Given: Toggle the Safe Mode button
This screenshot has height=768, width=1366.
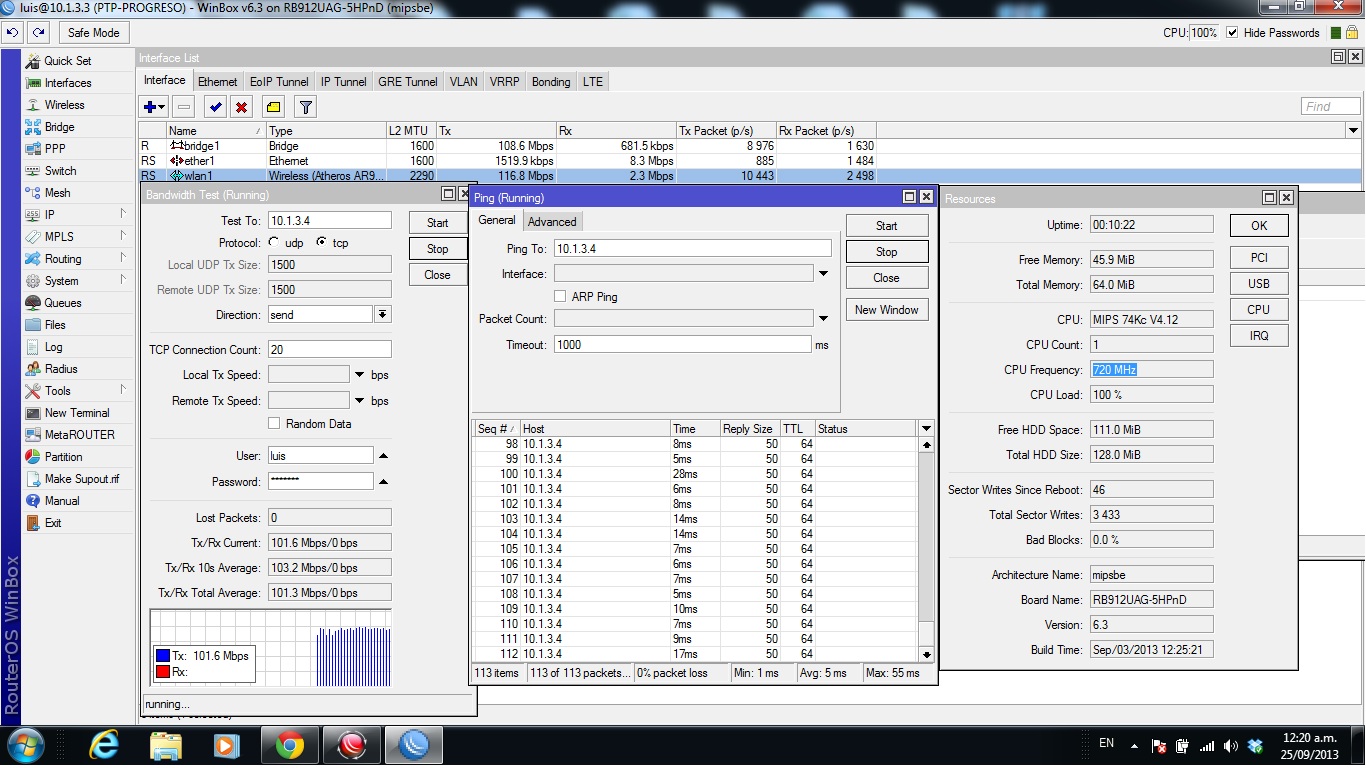Looking at the screenshot, I should pos(94,33).
